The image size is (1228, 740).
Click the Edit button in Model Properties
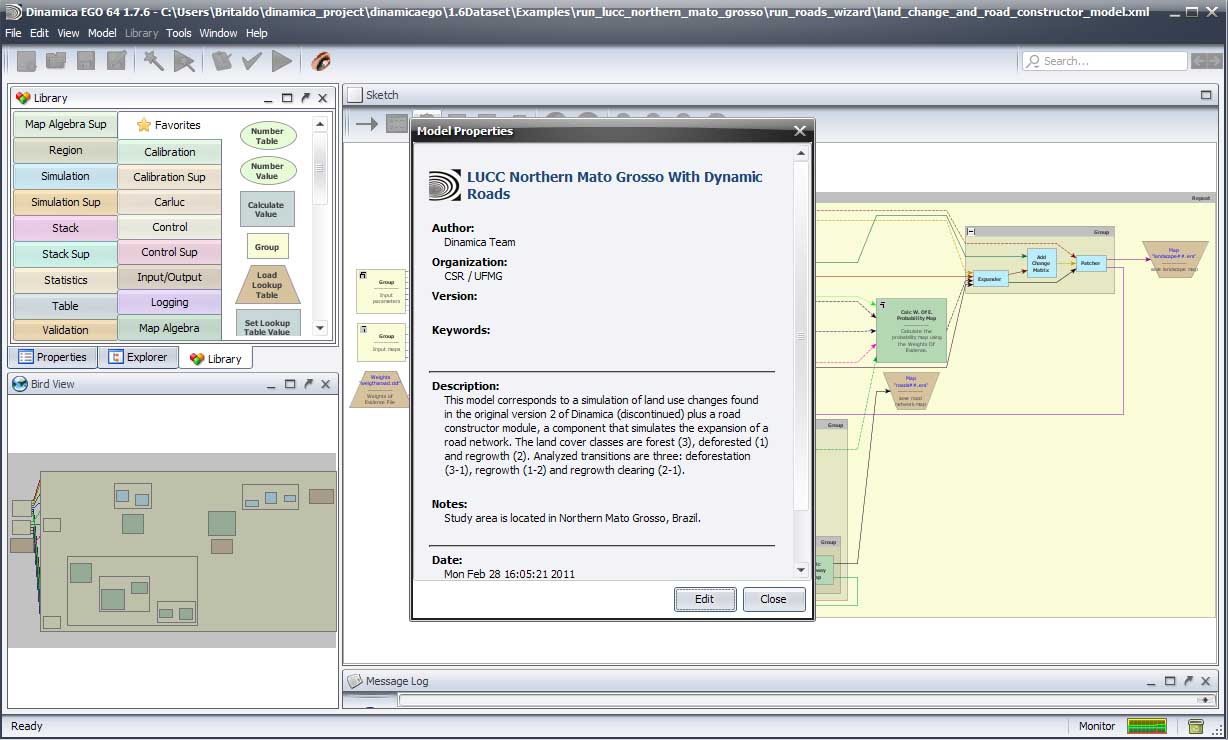[704, 599]
